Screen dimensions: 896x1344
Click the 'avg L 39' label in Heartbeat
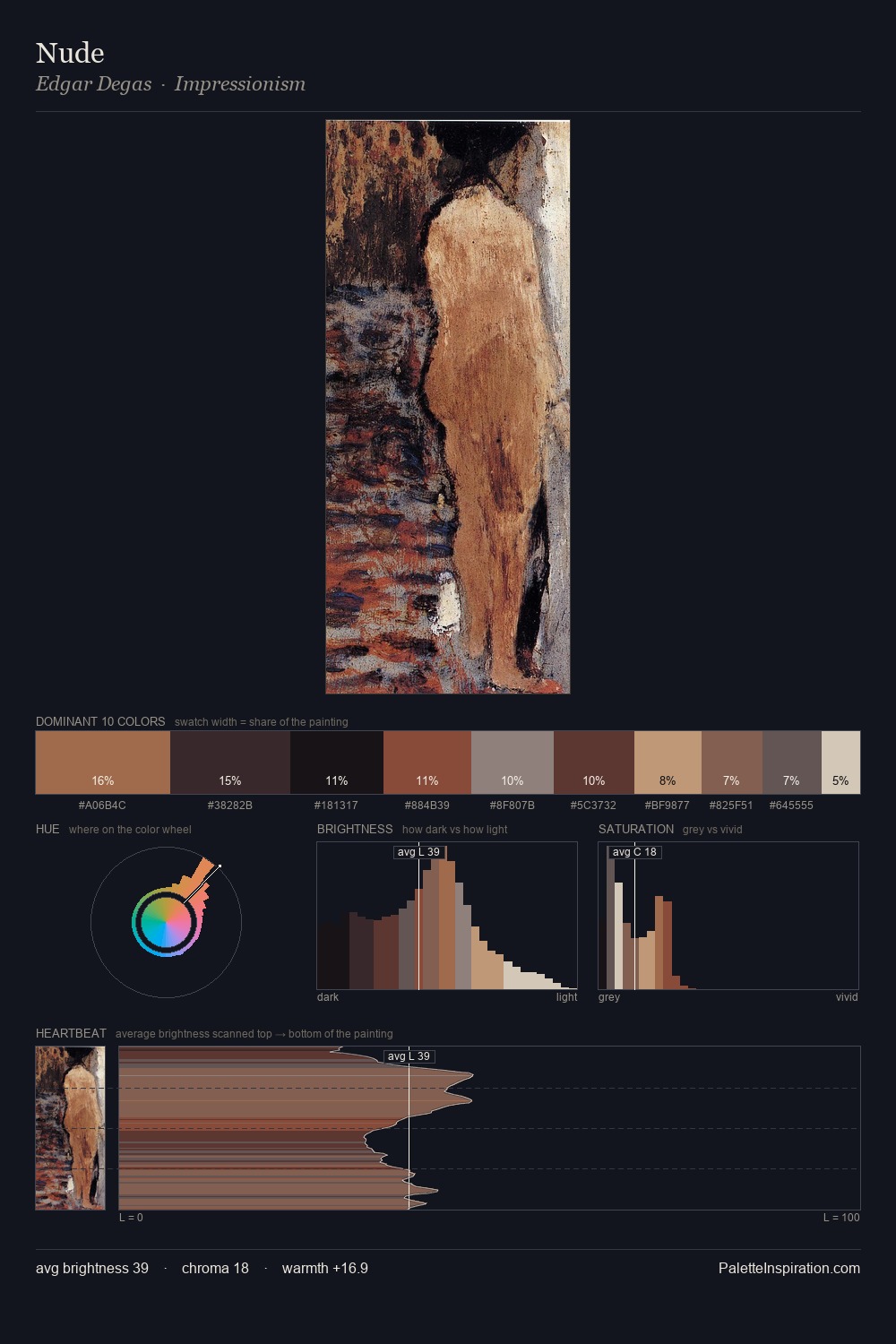[409, 1056]
